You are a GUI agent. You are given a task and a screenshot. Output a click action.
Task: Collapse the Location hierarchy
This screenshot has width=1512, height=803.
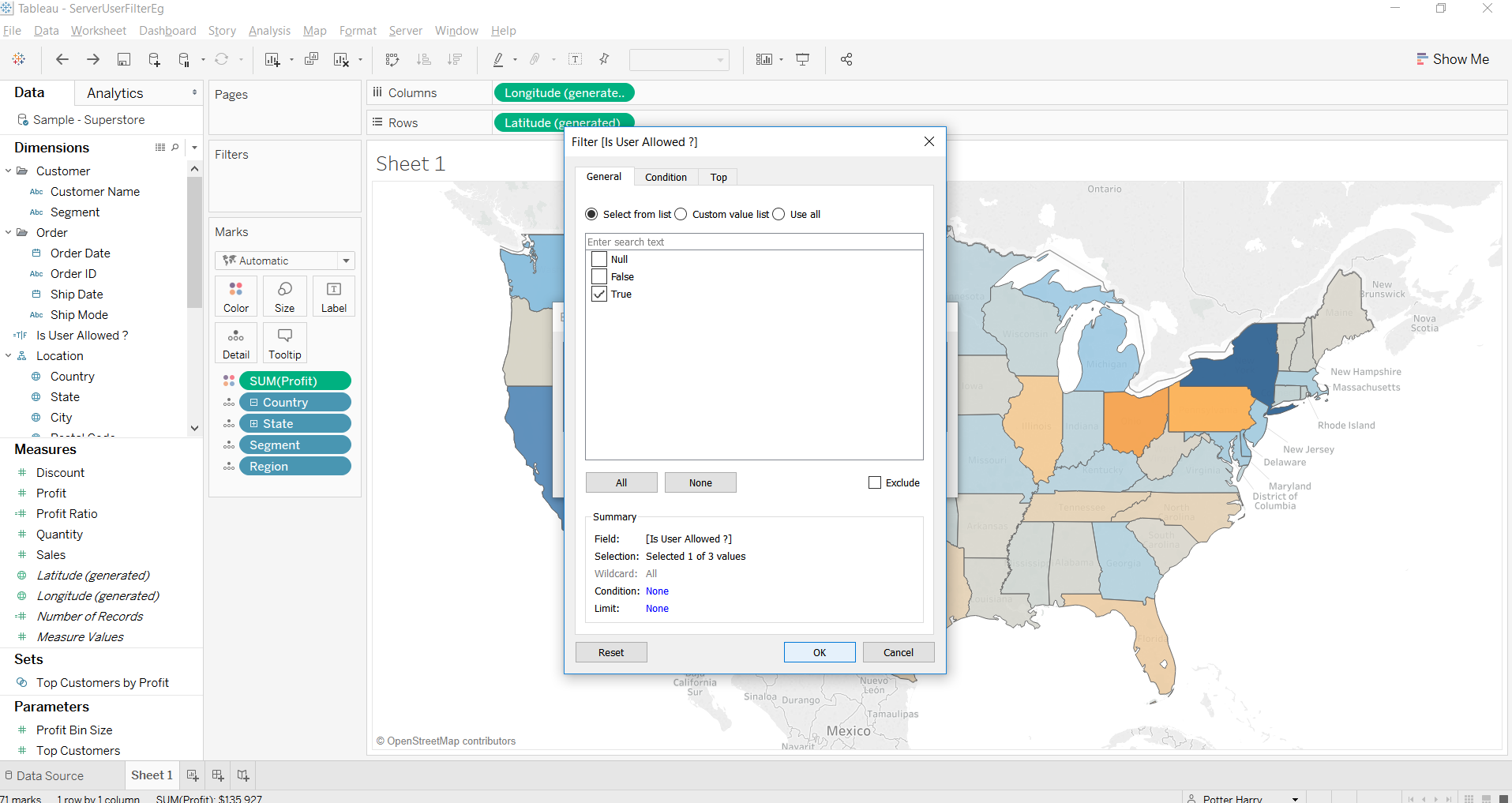click(8, 355)
